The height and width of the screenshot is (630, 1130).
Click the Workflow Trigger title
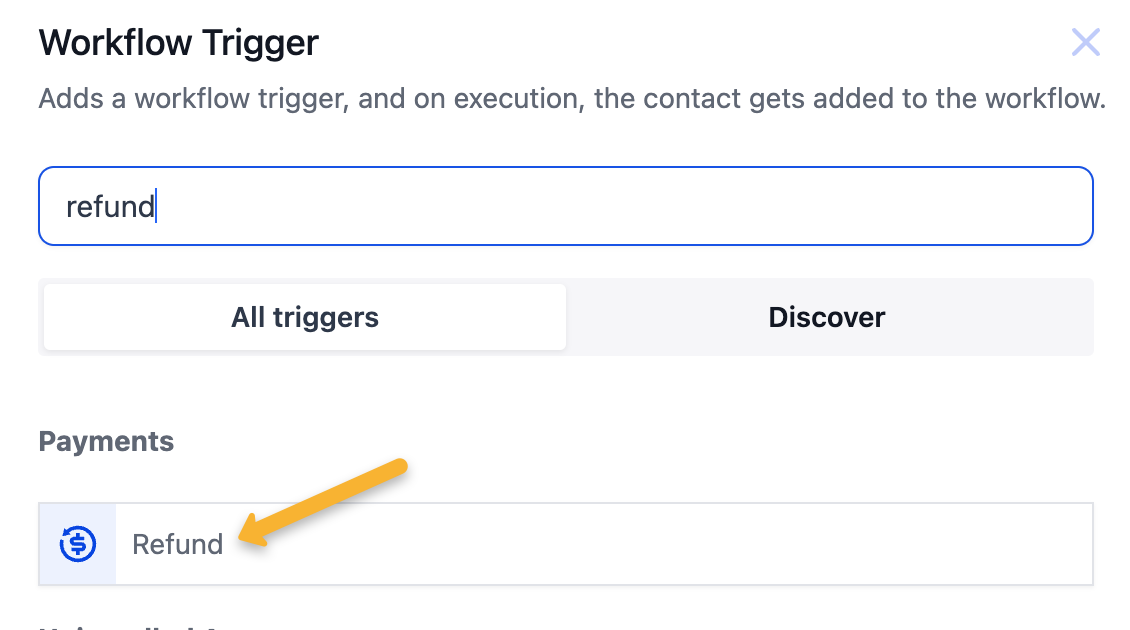tap(178, 43)
